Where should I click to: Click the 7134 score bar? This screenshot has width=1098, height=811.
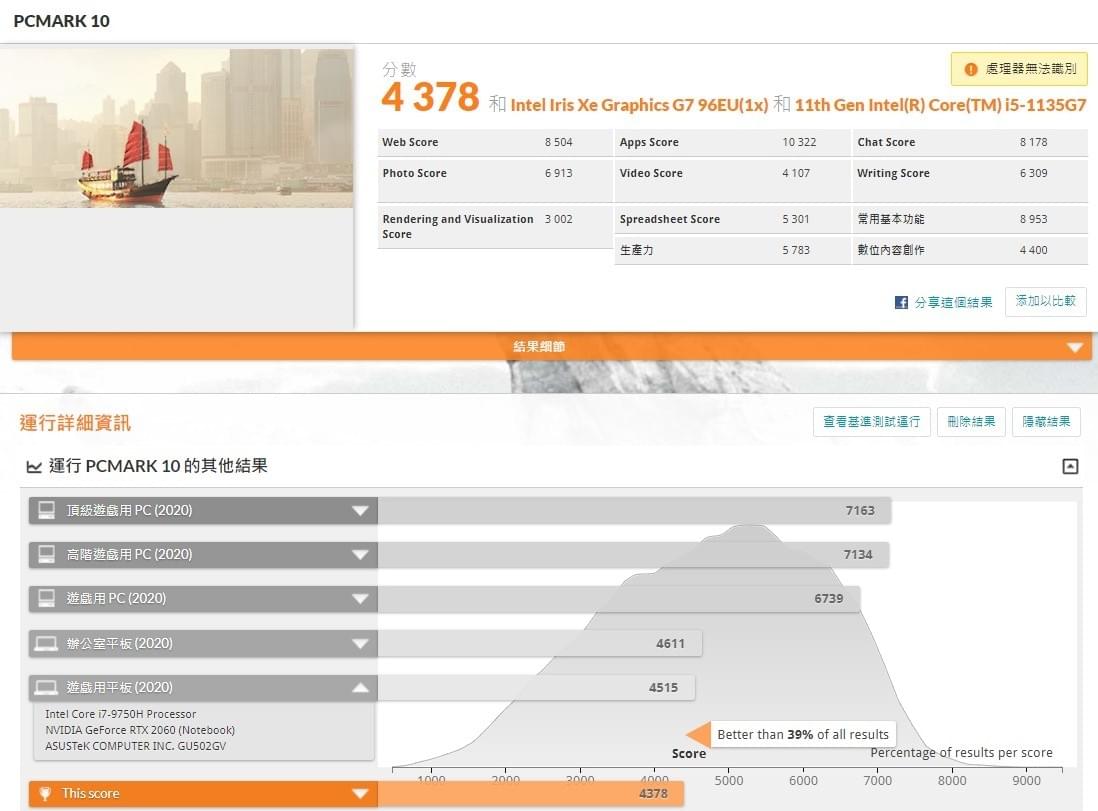pyautogui.click(x=634, y=555)
